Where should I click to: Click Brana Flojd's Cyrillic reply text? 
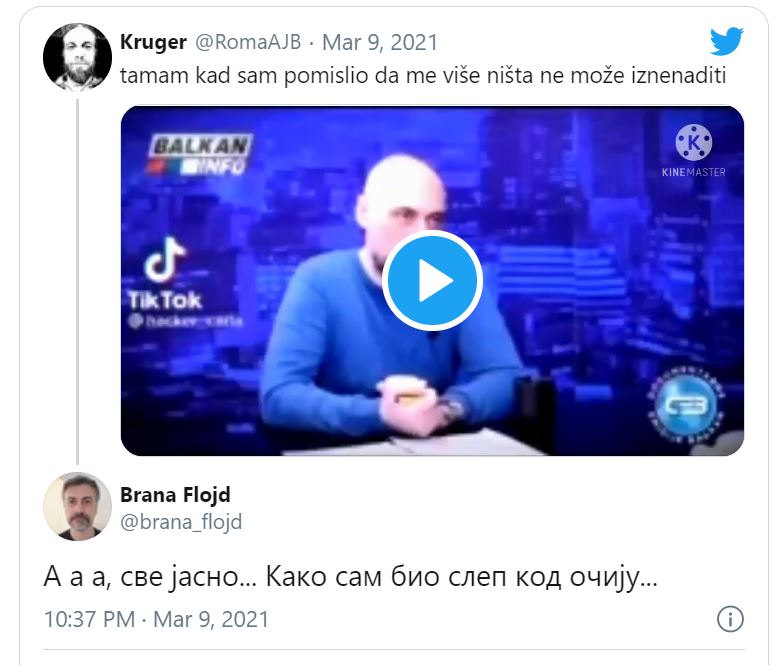351,577
